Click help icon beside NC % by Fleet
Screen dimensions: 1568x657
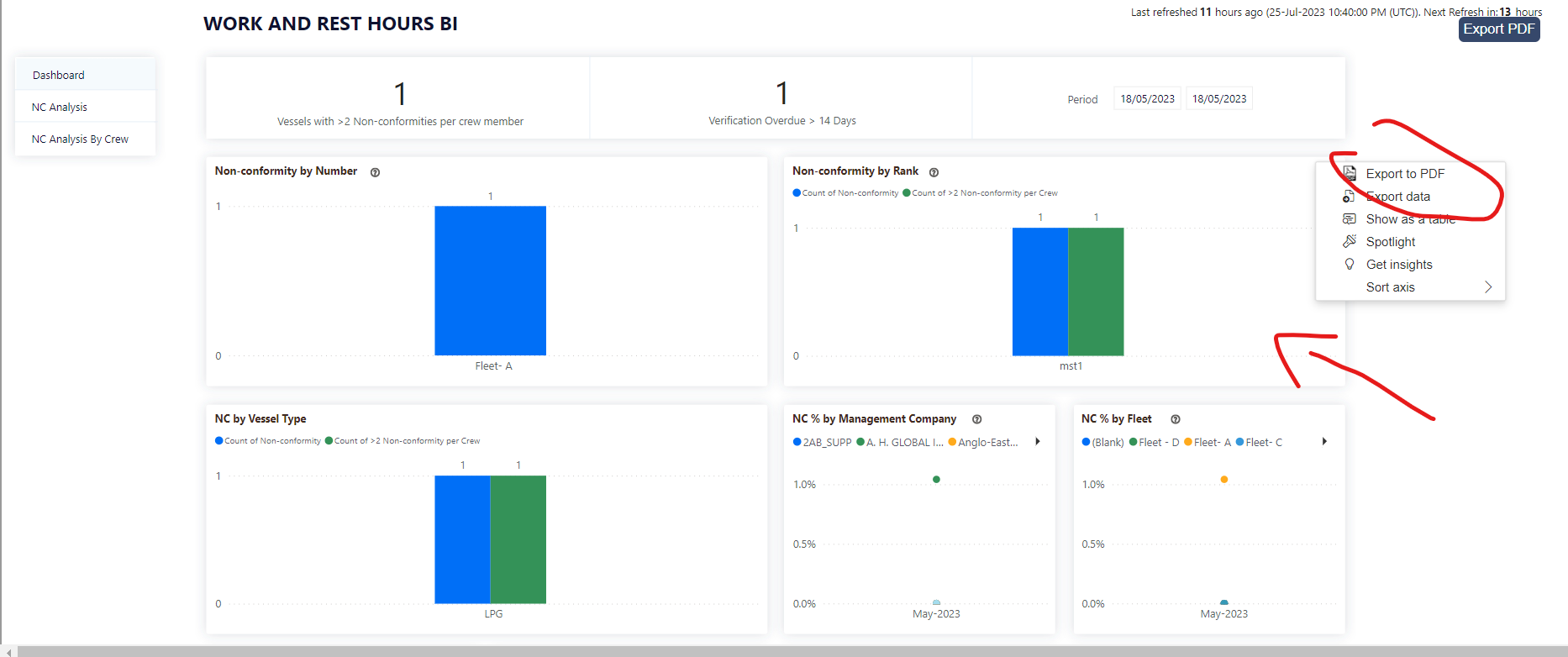click(1176, 419)
